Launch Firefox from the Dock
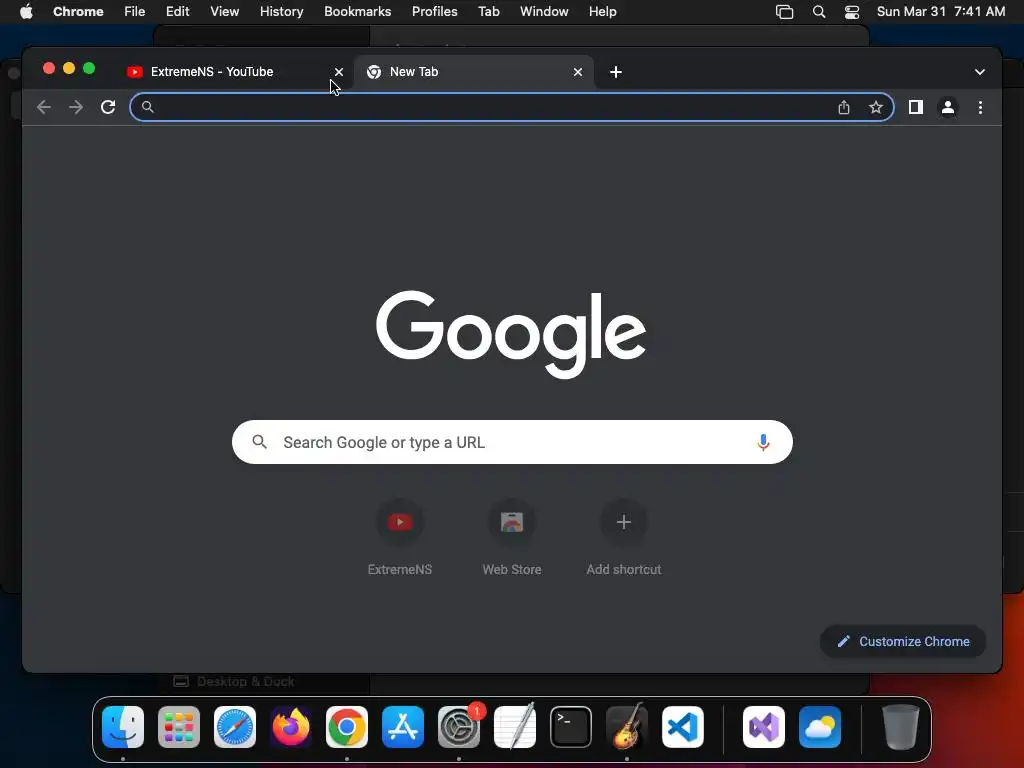Image resolution: width=1024 pixels, height=768 pixels. click(291, 727)
